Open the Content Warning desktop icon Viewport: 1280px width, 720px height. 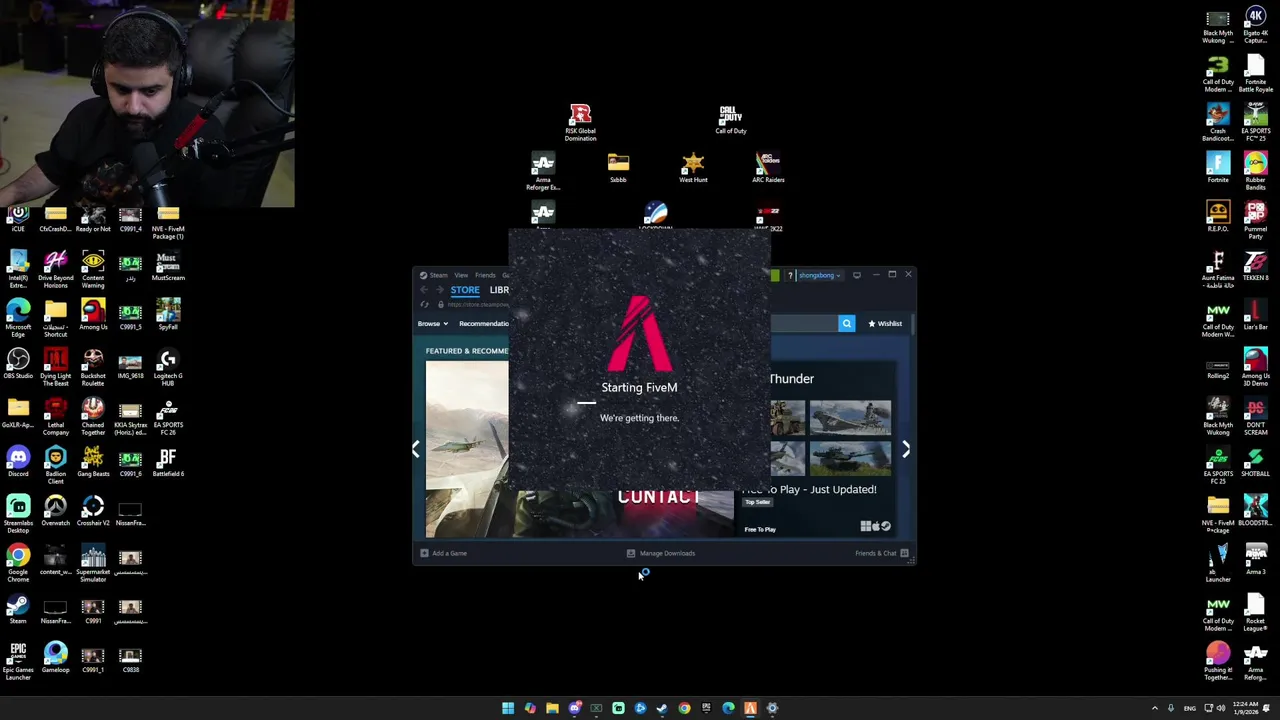93,269
